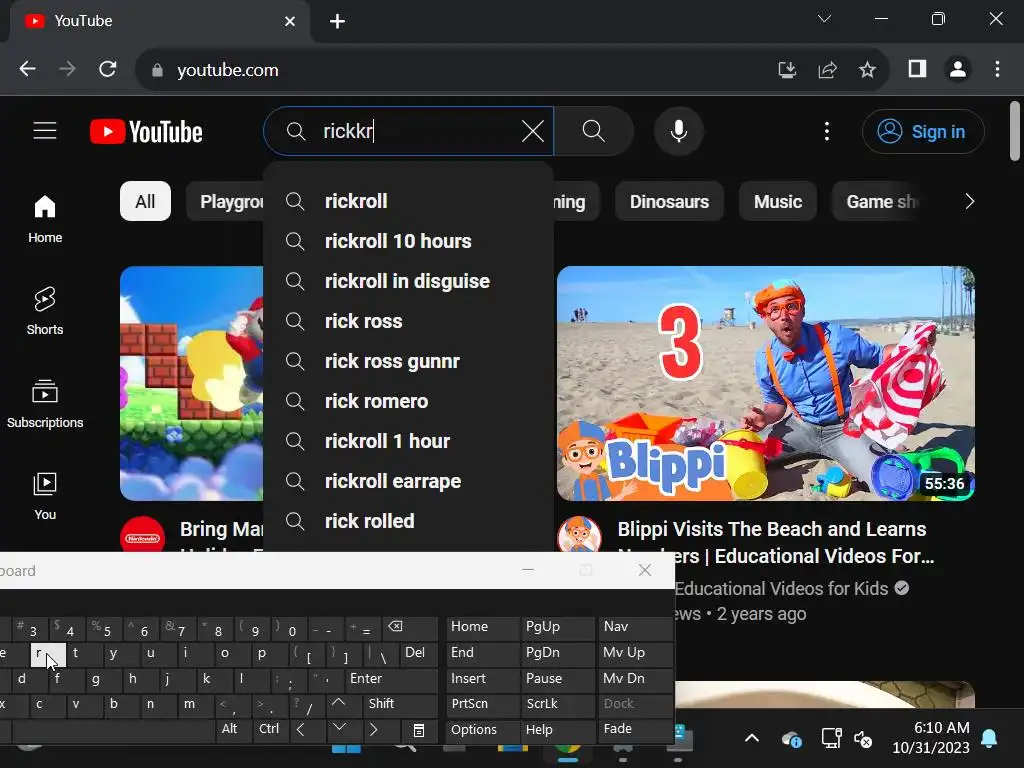
Task: Toggle the browser side panel
Action: [x=918, y=69]
